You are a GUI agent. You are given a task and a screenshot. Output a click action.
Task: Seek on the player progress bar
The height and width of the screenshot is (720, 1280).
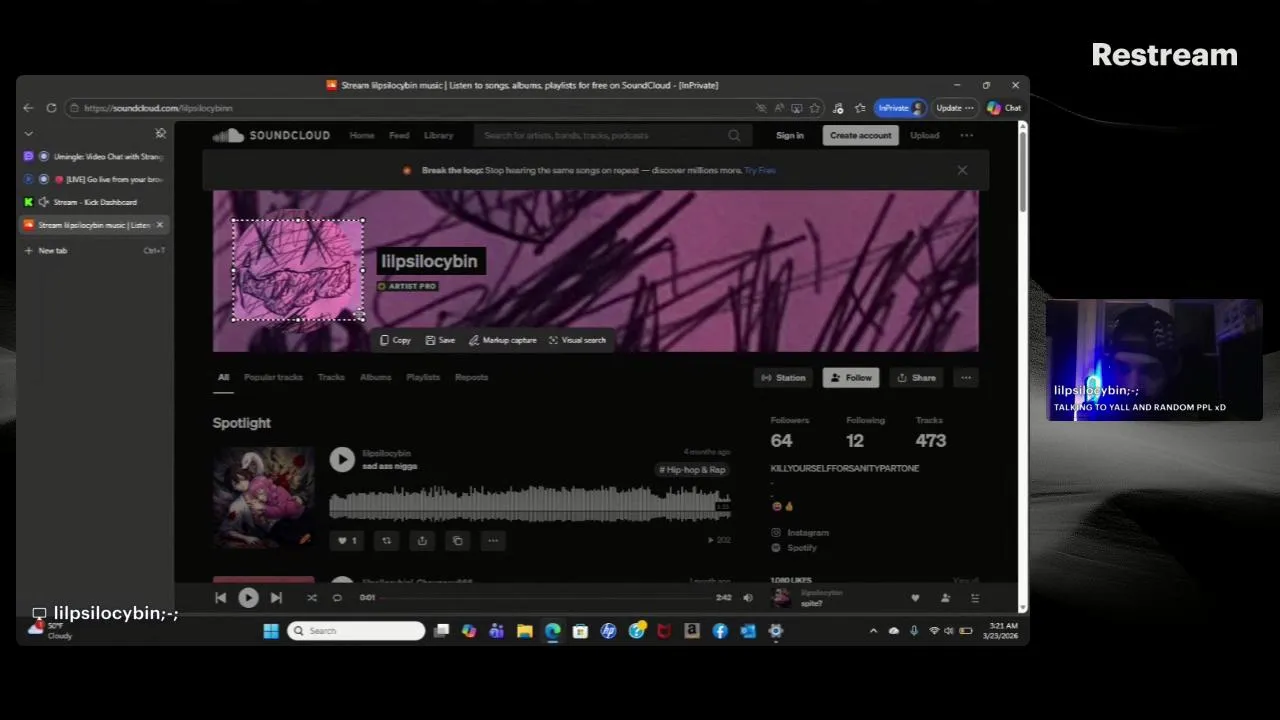coord(545,598)
